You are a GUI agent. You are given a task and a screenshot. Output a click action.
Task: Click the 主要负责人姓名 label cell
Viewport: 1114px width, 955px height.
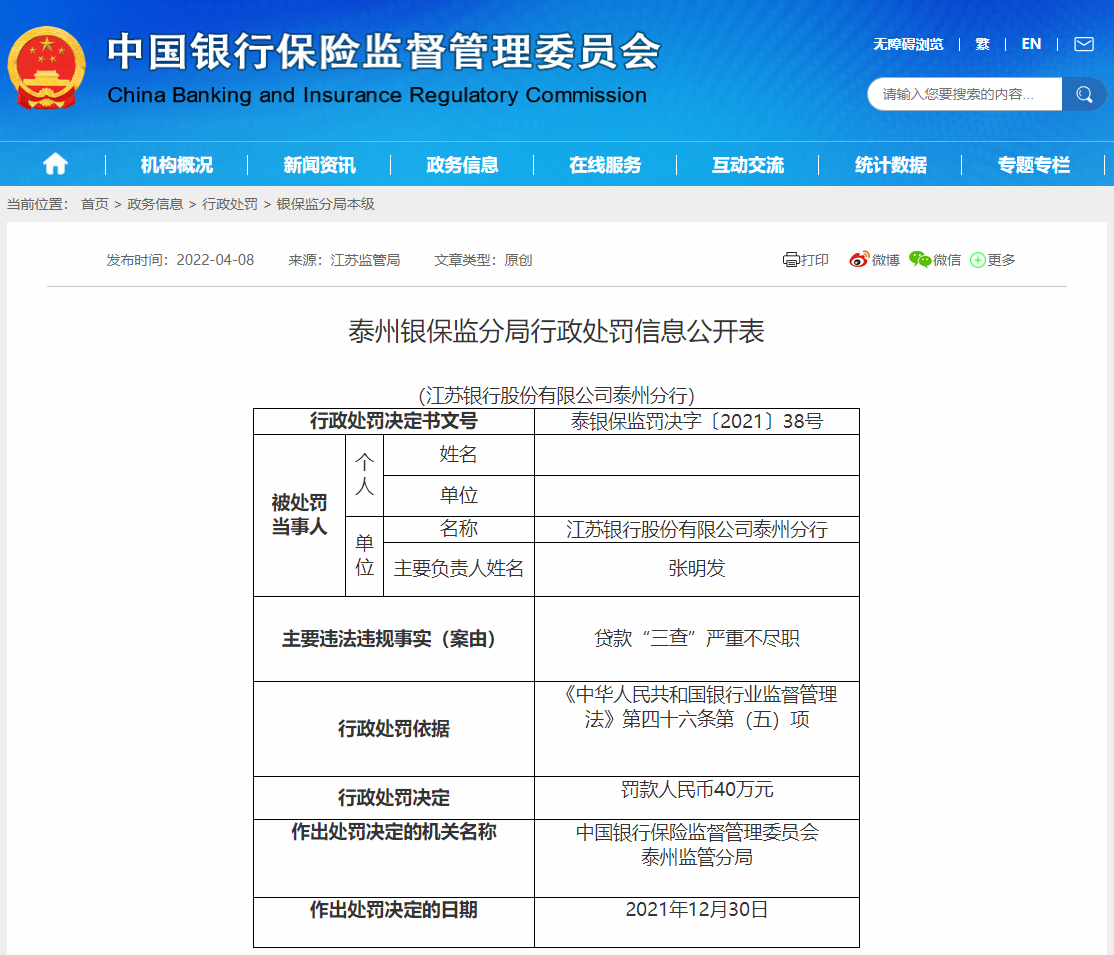tap(459, 568)
